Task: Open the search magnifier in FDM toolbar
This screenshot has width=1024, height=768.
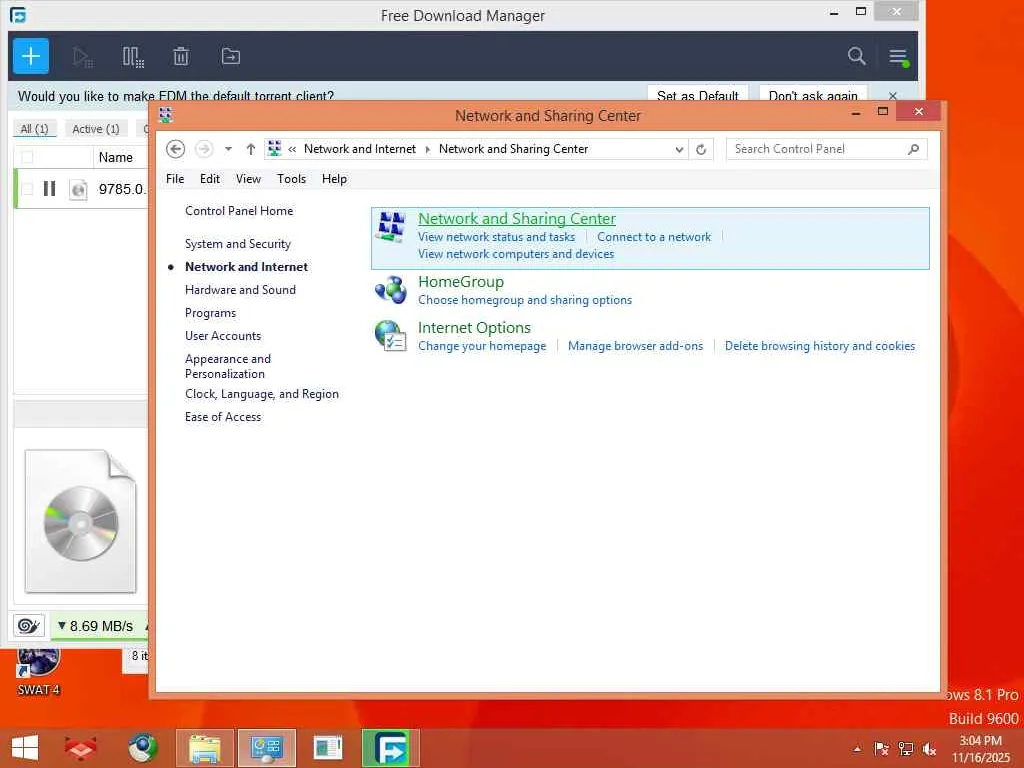Action: 856,56
